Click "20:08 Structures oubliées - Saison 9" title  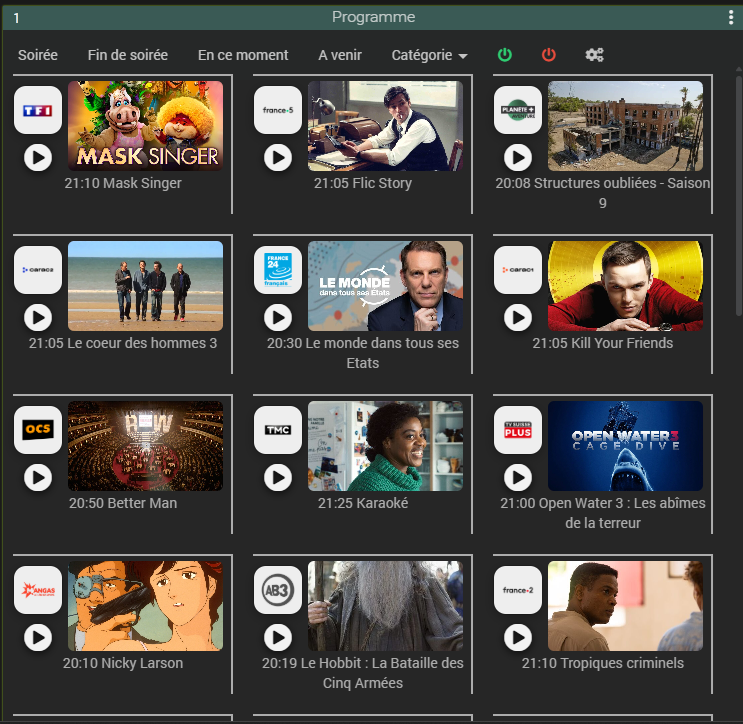tap(603, 193)
